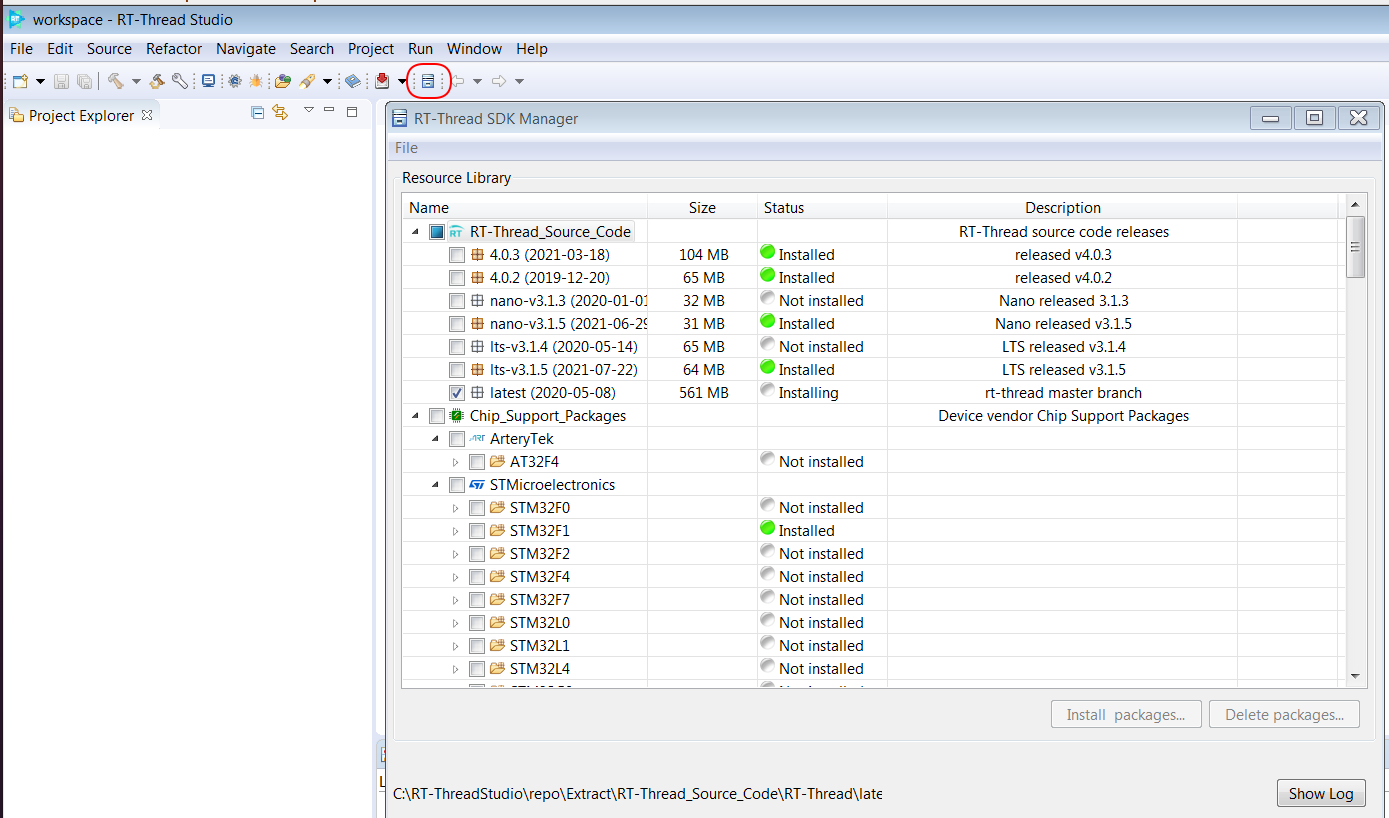Click the Save All toolbar icon
This screenshot has height=818, width=1389.
pos(85,81)
